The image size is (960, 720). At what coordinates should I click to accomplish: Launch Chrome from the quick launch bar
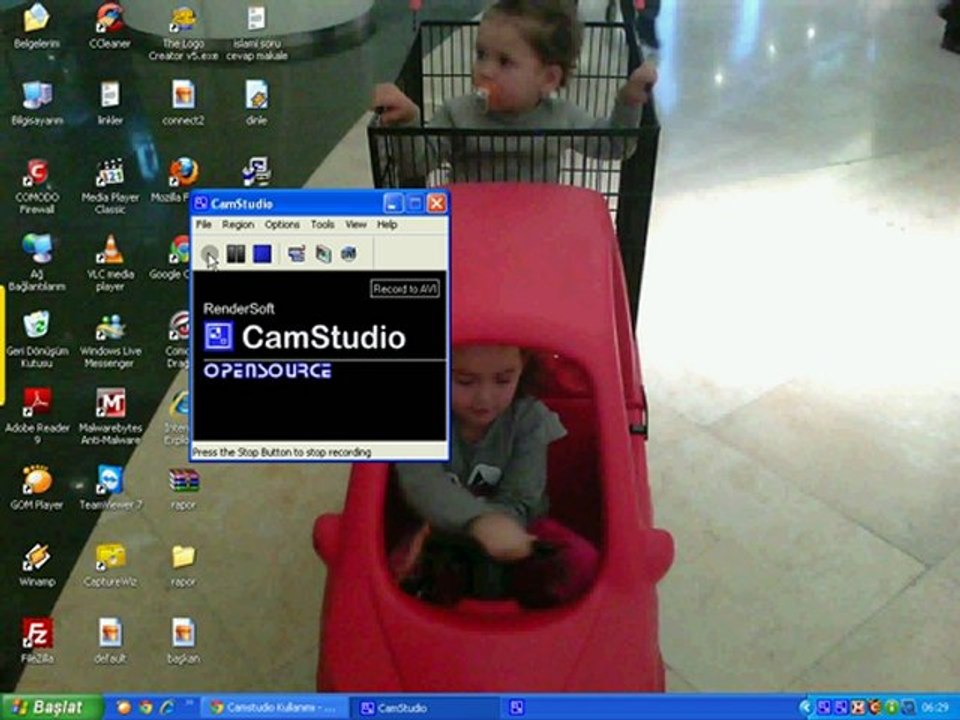point(145,708)
